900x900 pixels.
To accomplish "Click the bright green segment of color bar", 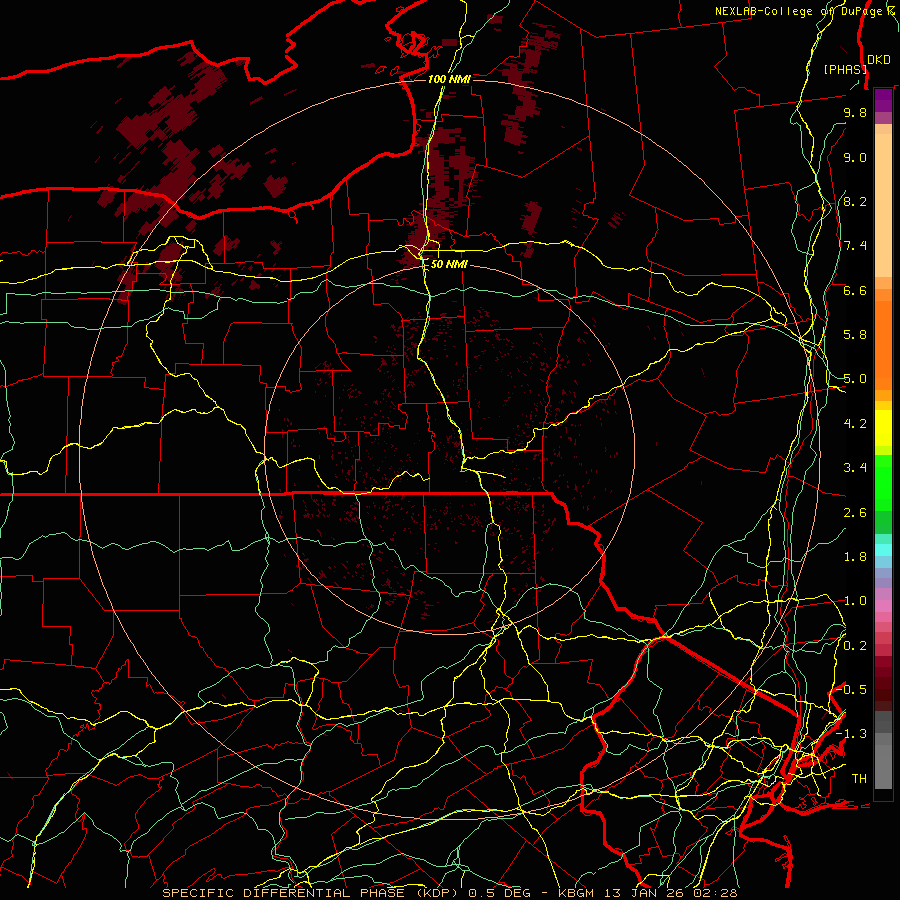I will [883, 483].
